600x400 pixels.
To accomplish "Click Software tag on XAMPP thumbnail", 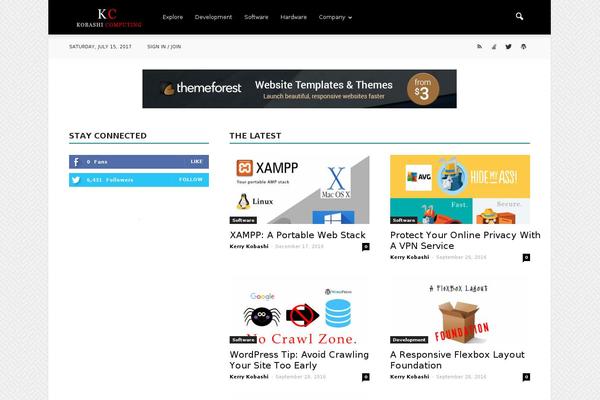I will click(243, 220).
